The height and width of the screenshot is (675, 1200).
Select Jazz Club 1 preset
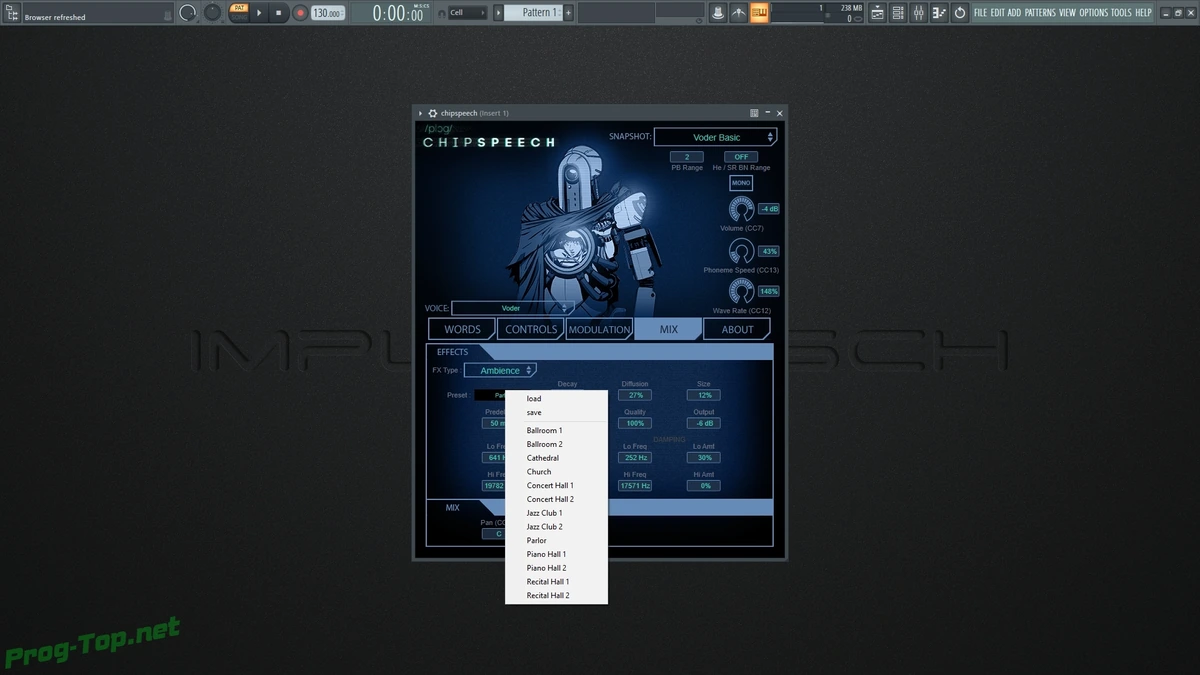tap(556, 513)
